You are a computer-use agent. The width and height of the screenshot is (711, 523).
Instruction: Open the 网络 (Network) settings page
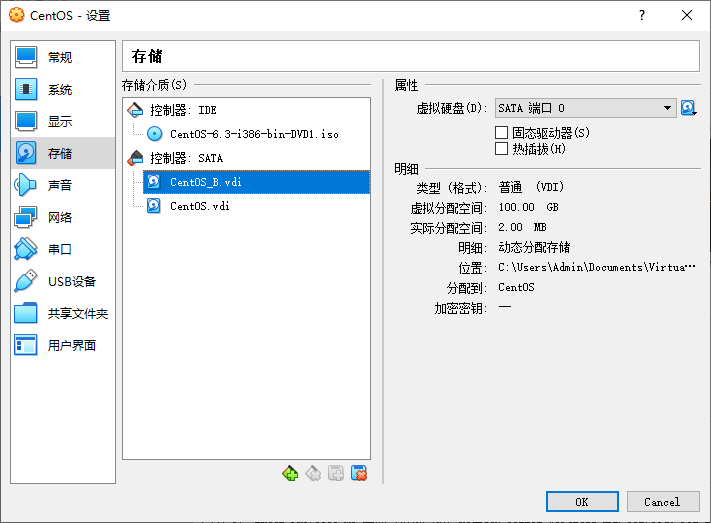pos(63,217)
